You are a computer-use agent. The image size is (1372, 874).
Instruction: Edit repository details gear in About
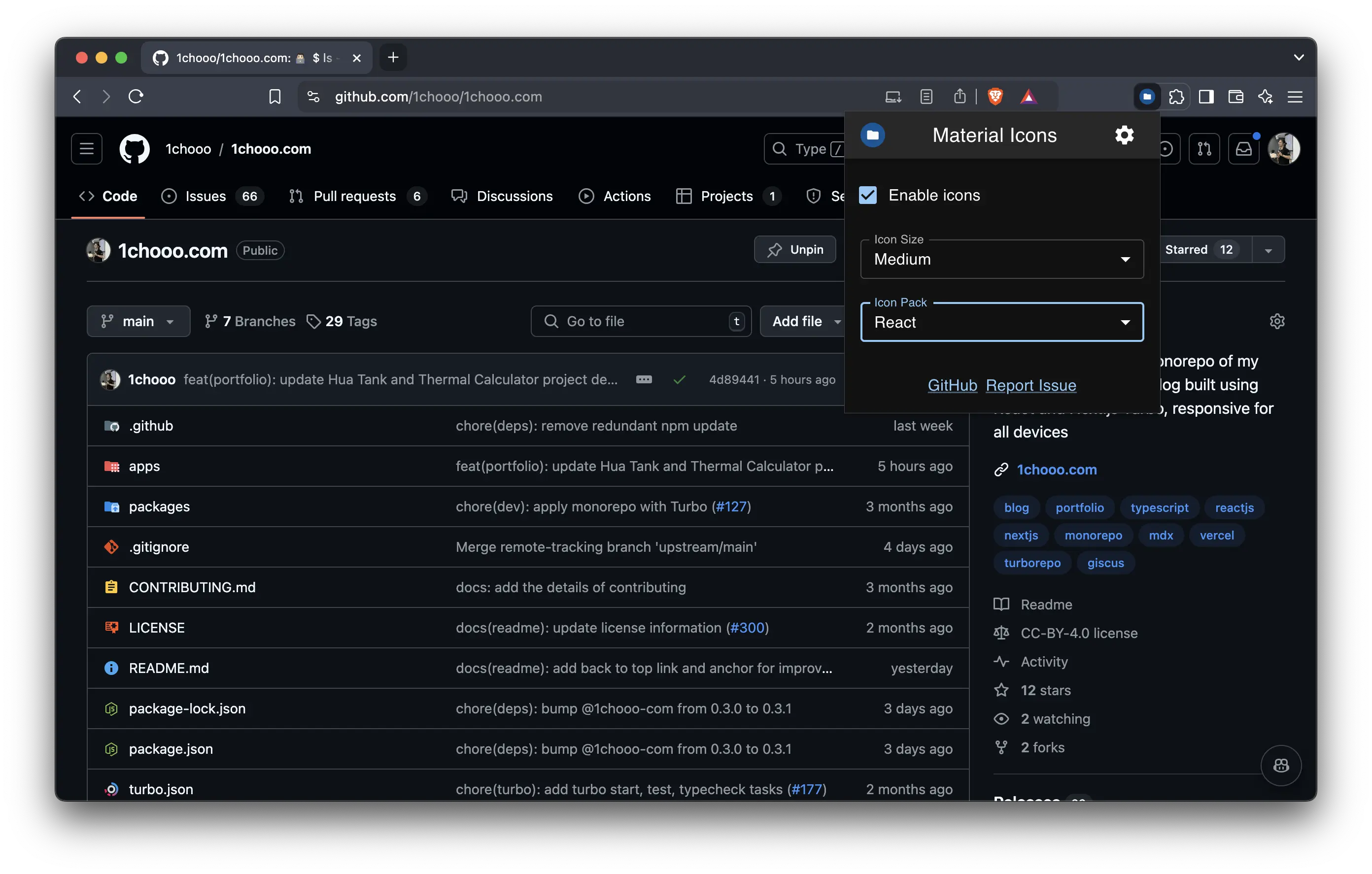1277,321
